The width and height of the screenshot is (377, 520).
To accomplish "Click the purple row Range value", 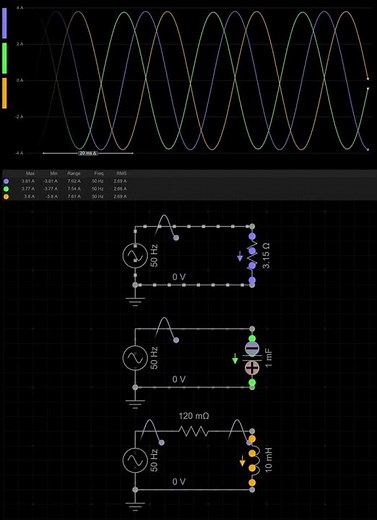I will click(74, 181).
